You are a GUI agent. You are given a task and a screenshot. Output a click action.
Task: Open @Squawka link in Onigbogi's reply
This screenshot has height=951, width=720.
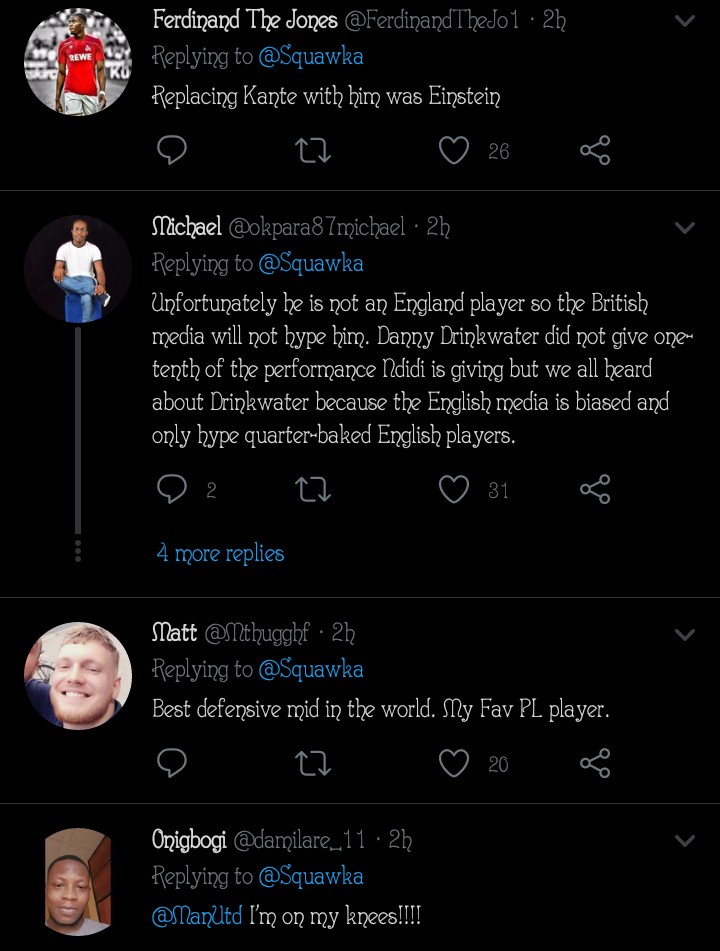[310, 877]
